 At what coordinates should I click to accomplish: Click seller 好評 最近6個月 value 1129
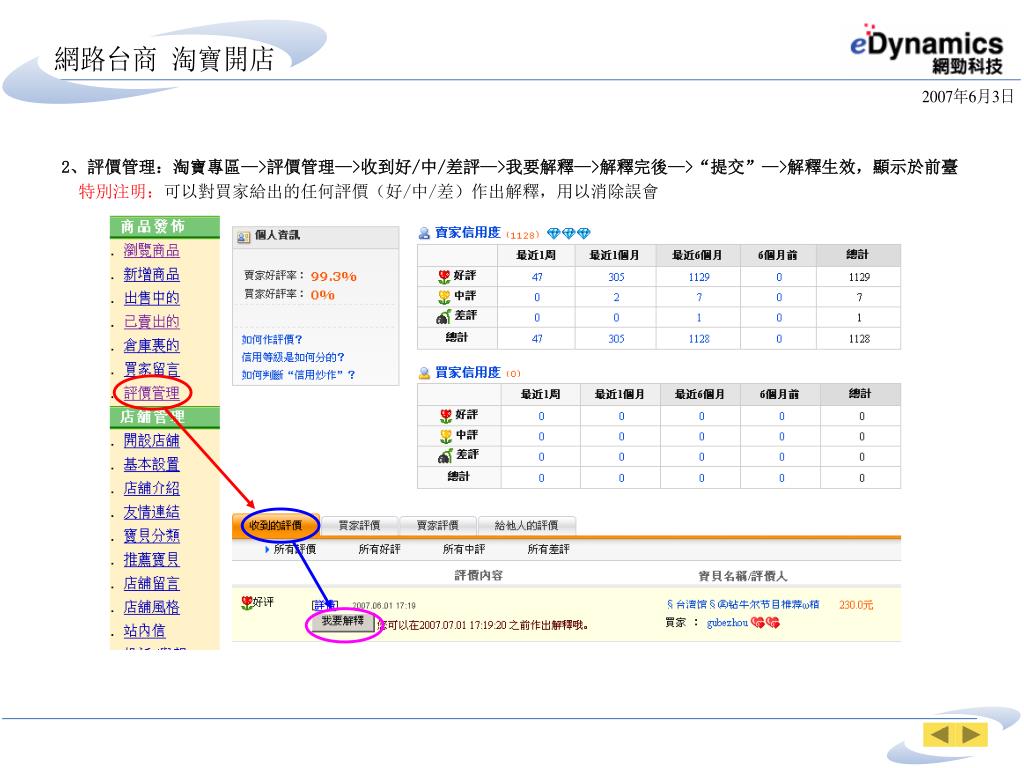click(x=699, y=277)
